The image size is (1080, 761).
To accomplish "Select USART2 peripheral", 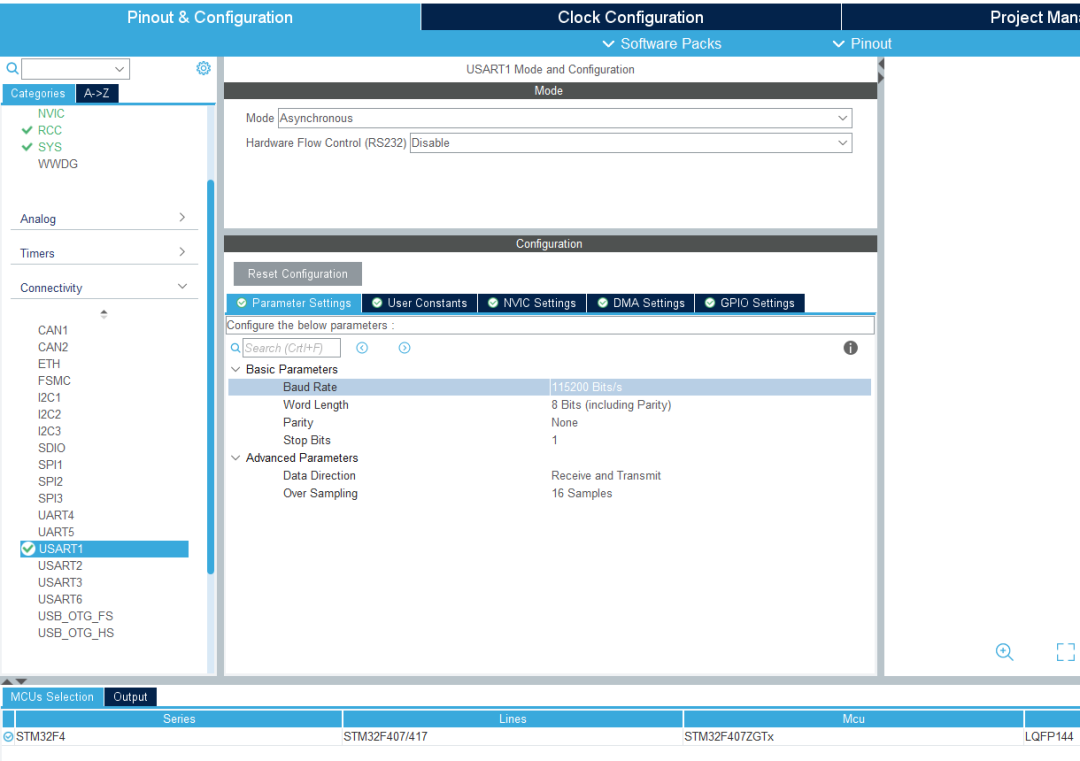I will (x=60, y=565).
